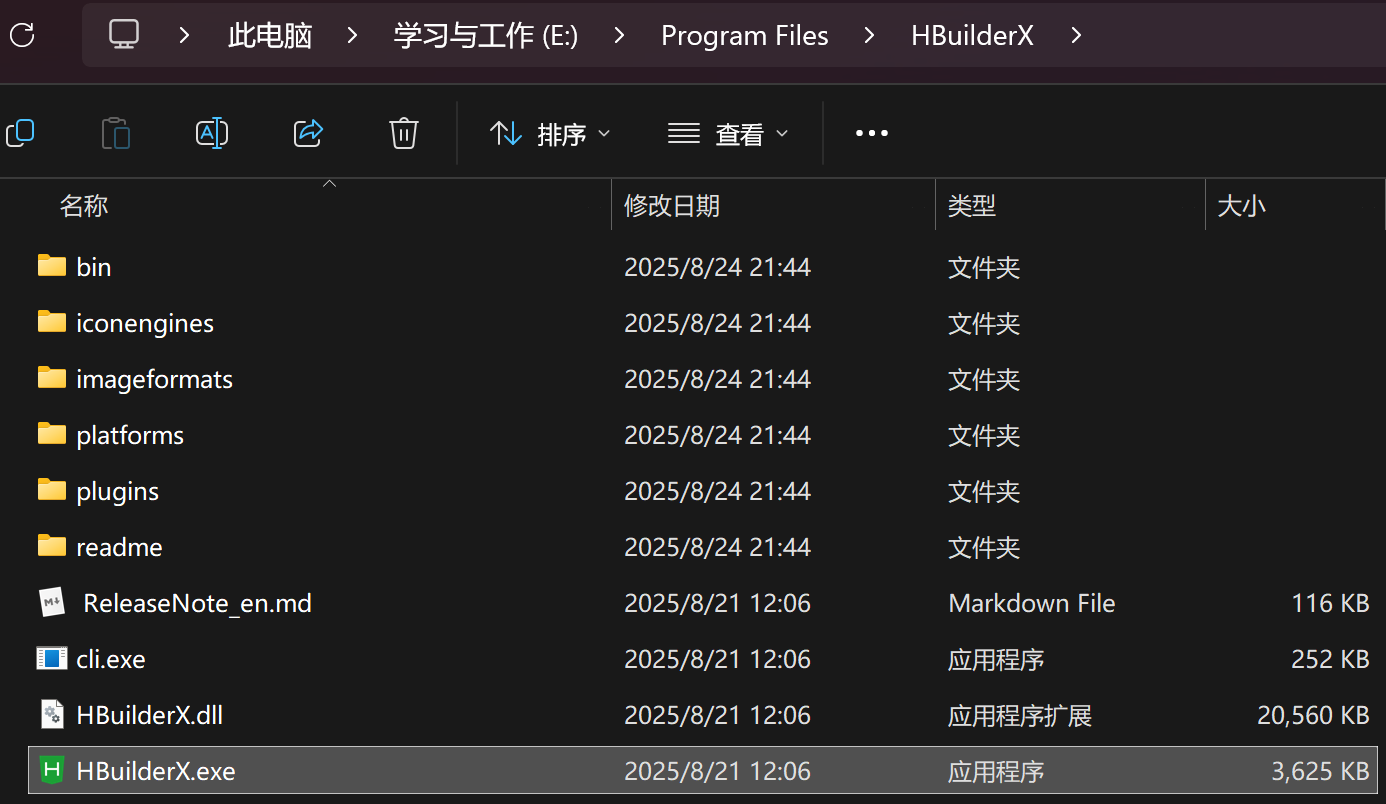
Task: Click the paste clipboard icon
Action: [x=116, y=133]
